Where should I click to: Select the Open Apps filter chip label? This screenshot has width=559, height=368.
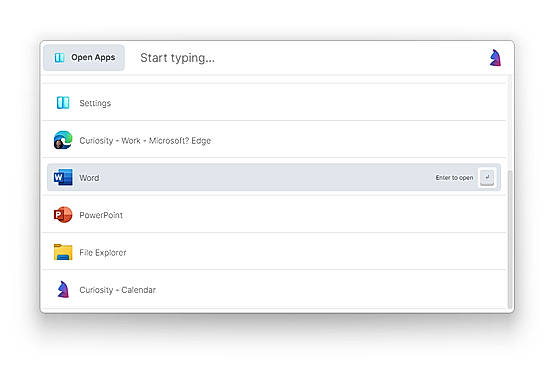pos(93,57)
